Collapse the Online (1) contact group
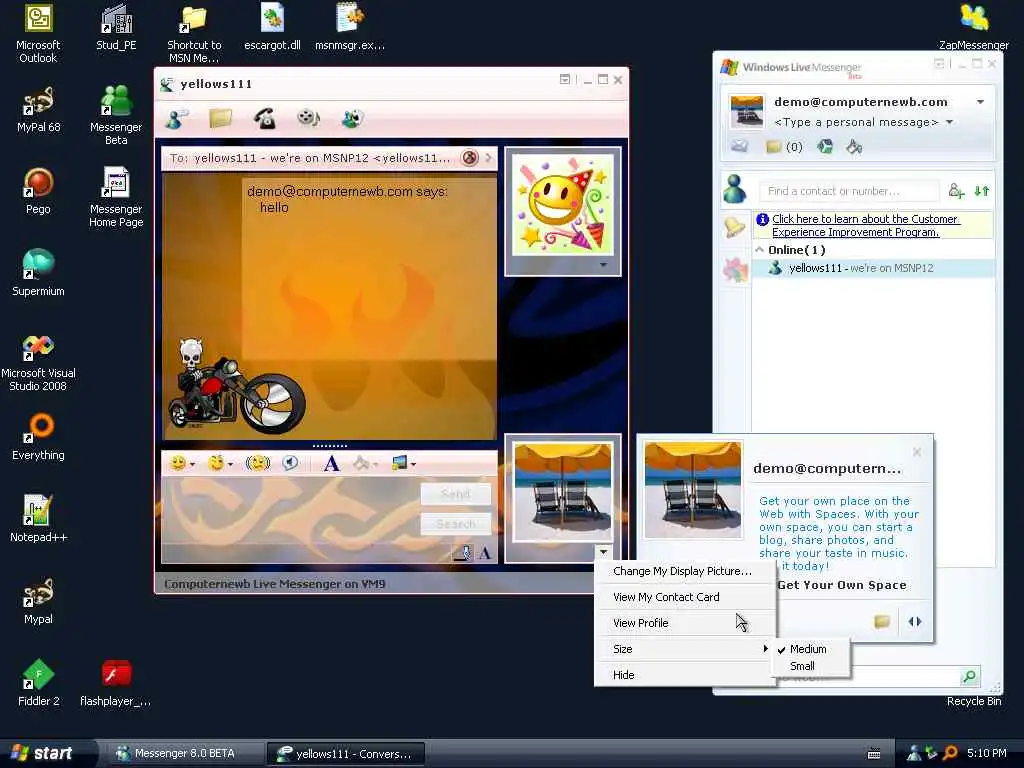The height and width of the screenshot is (768, 1024). [x=760, y=249]
